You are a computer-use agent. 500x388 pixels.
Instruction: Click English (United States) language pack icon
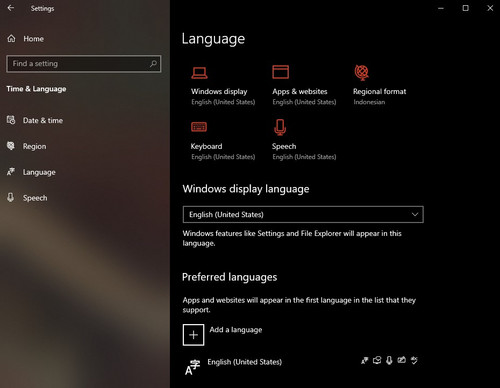pos(193,367)
